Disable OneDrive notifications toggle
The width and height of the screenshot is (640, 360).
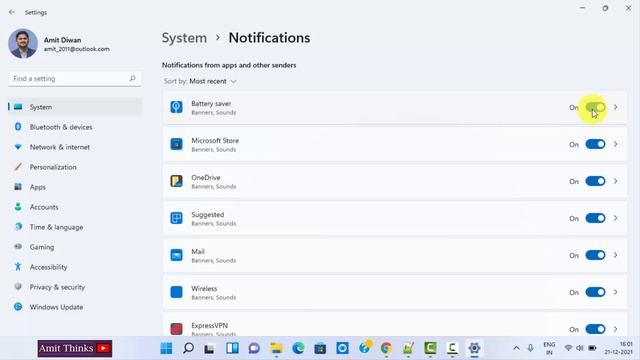pos(595,181)
